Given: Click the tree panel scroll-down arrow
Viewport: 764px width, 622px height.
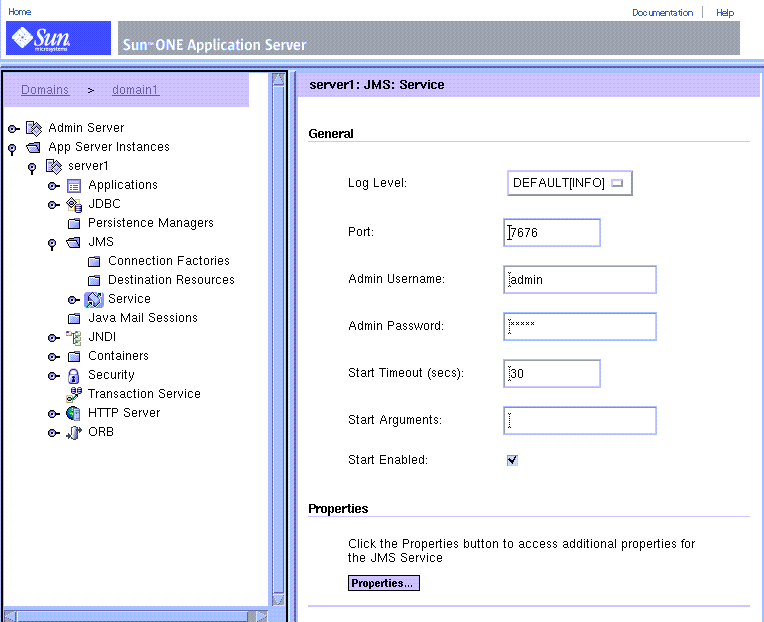Looking at the screenshot, I should pyautogui.click(x=278, y=600).
